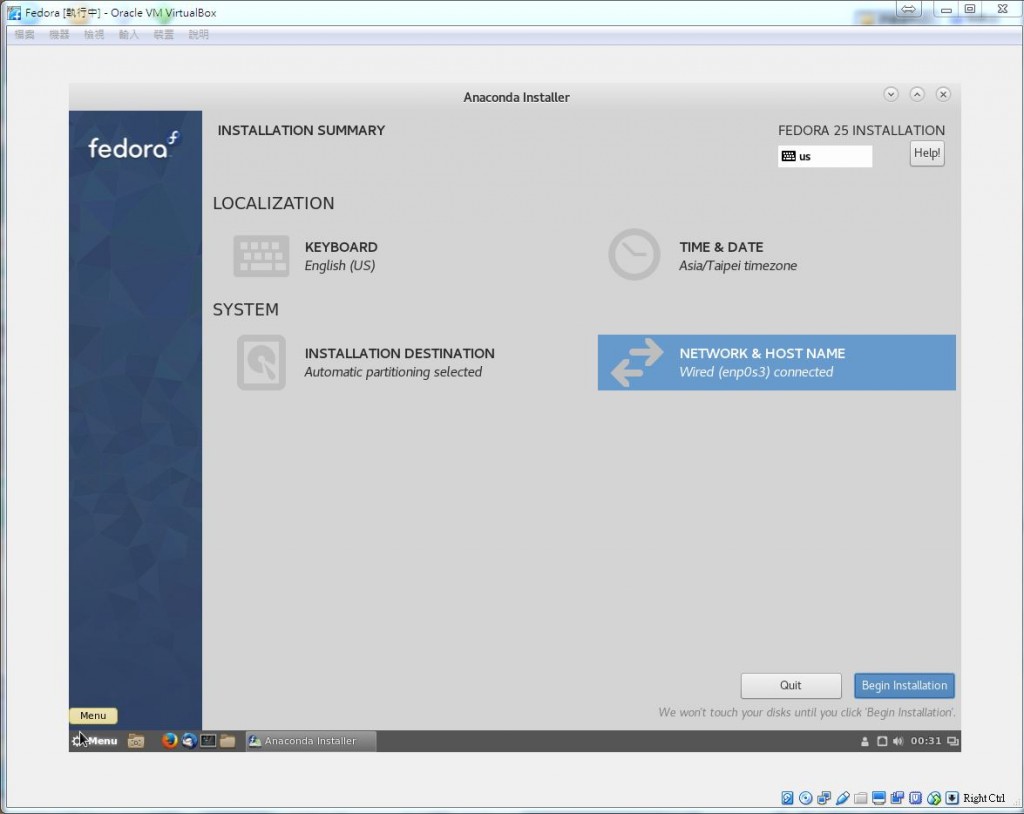
Task: Click VirtualBox display monitor indicator
Action: 879,798
